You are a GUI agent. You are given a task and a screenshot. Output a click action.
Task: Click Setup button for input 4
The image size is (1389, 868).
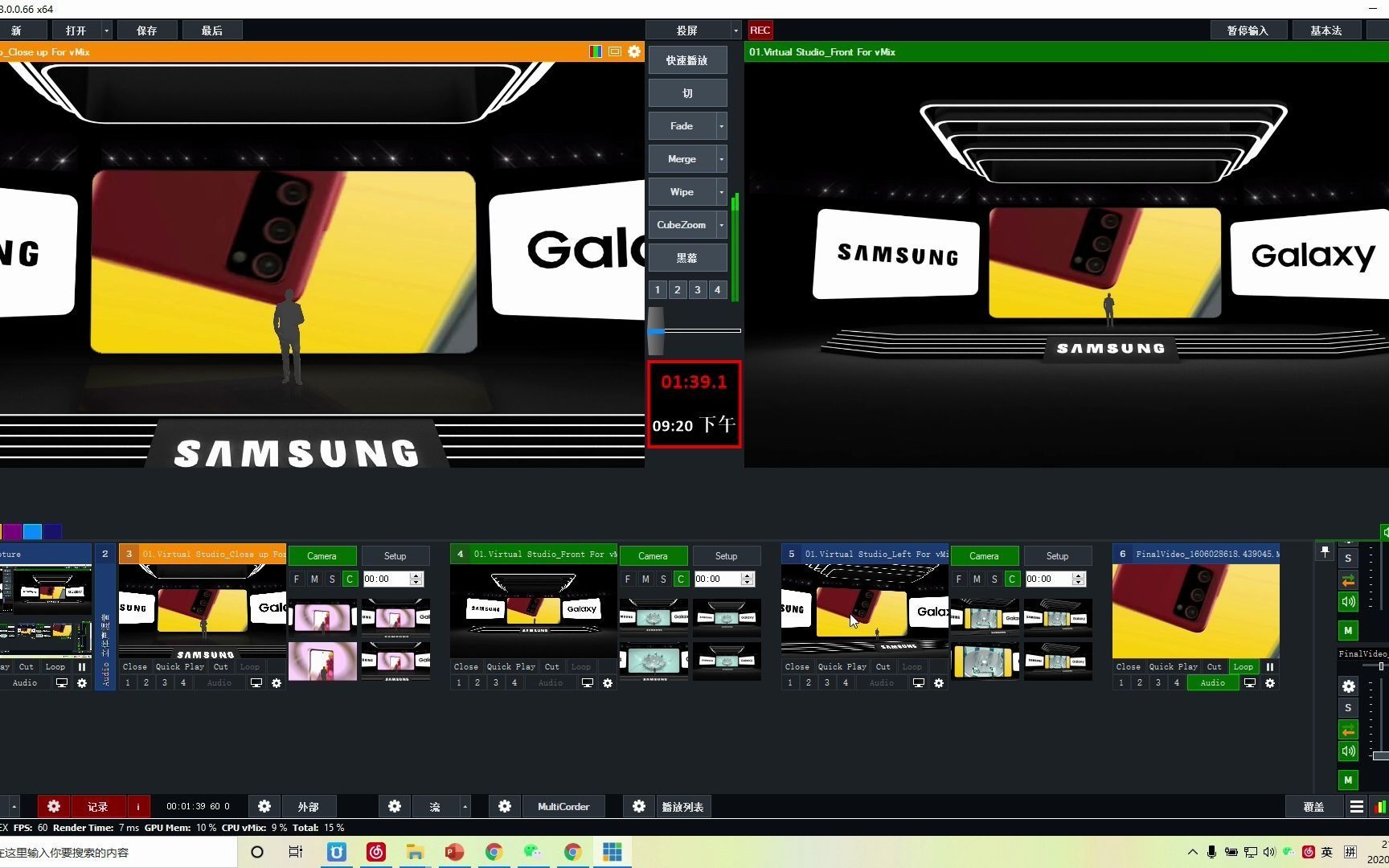tap(726, 556)
